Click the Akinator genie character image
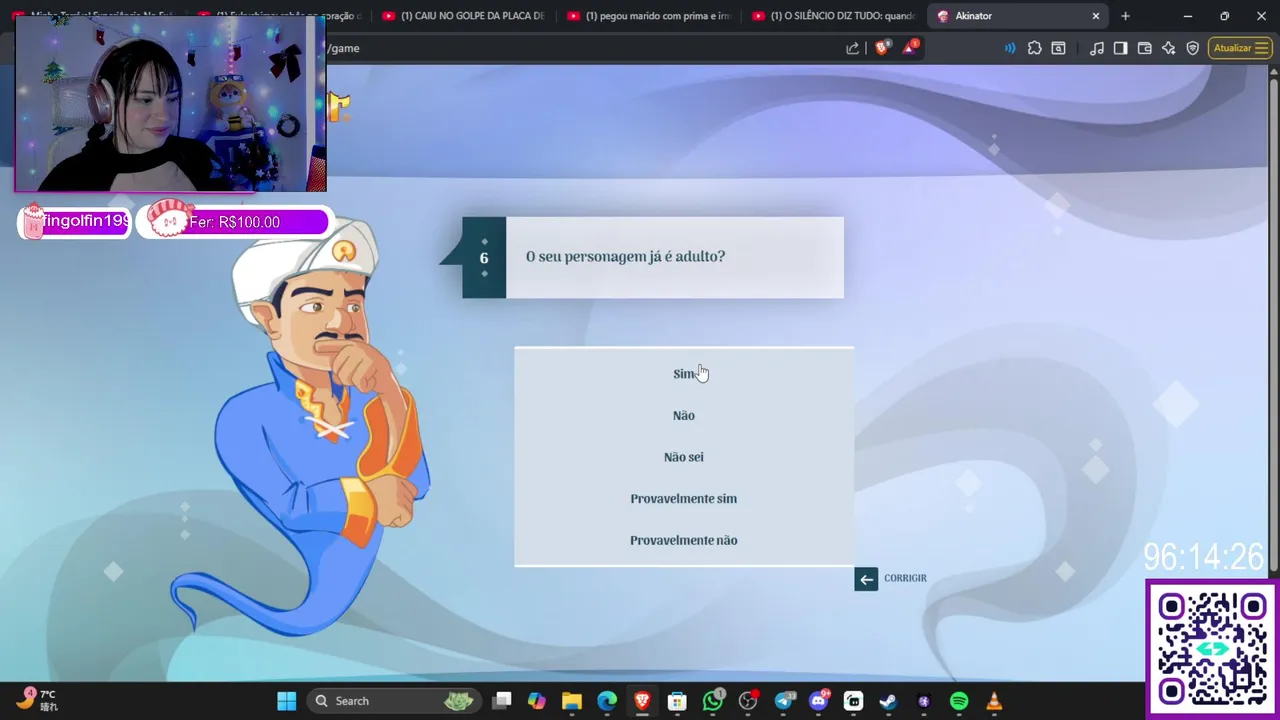Viewport: 1280px width, 720px height. tap(301, 425)
